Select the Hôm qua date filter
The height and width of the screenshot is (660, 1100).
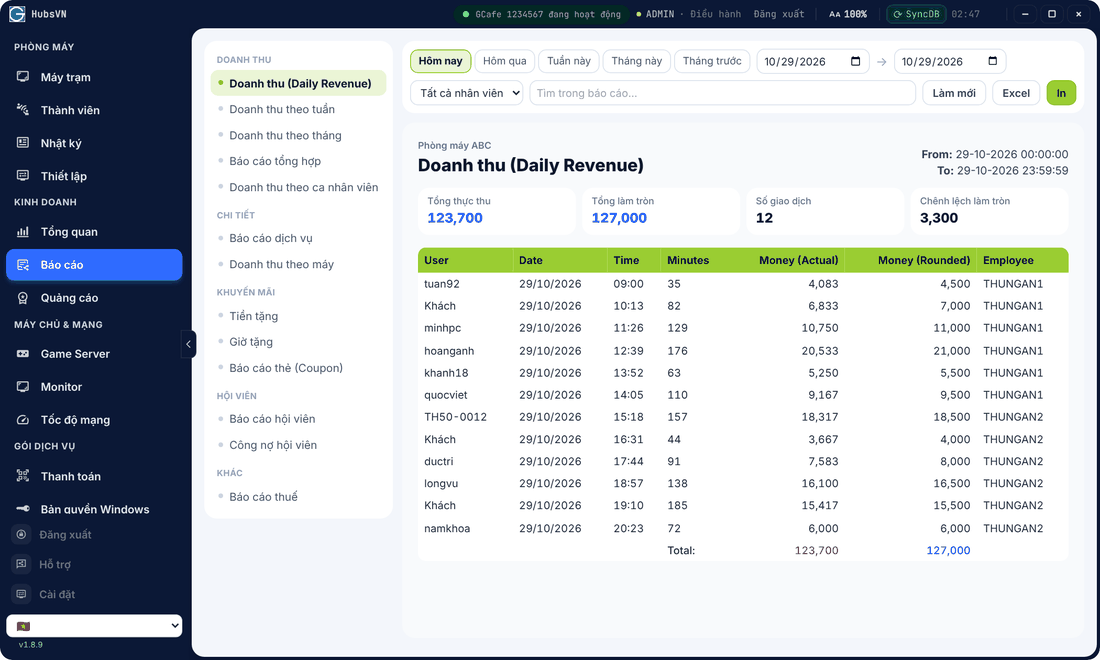(x=504, y=61)
